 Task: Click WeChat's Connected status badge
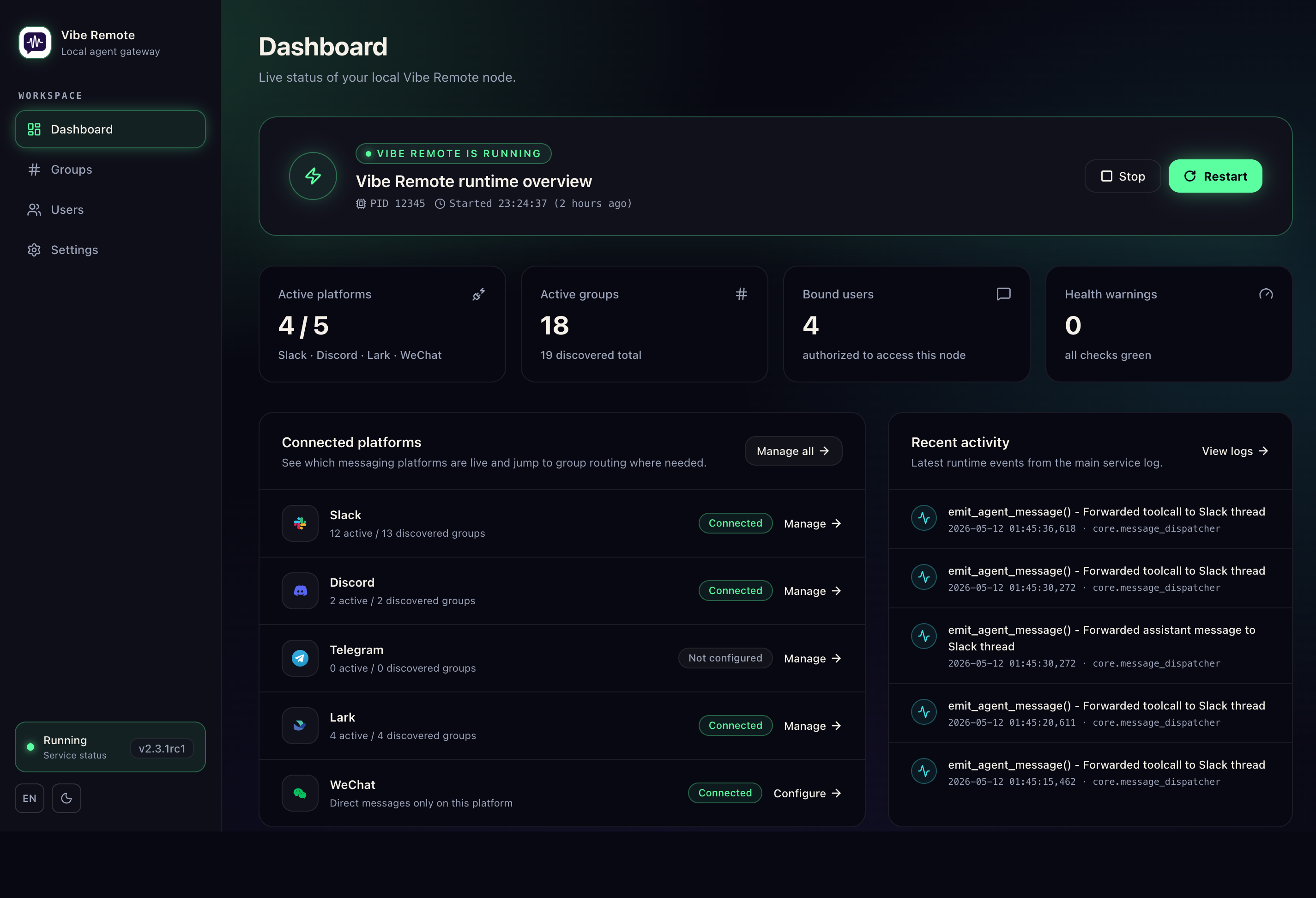click(725, 793)
